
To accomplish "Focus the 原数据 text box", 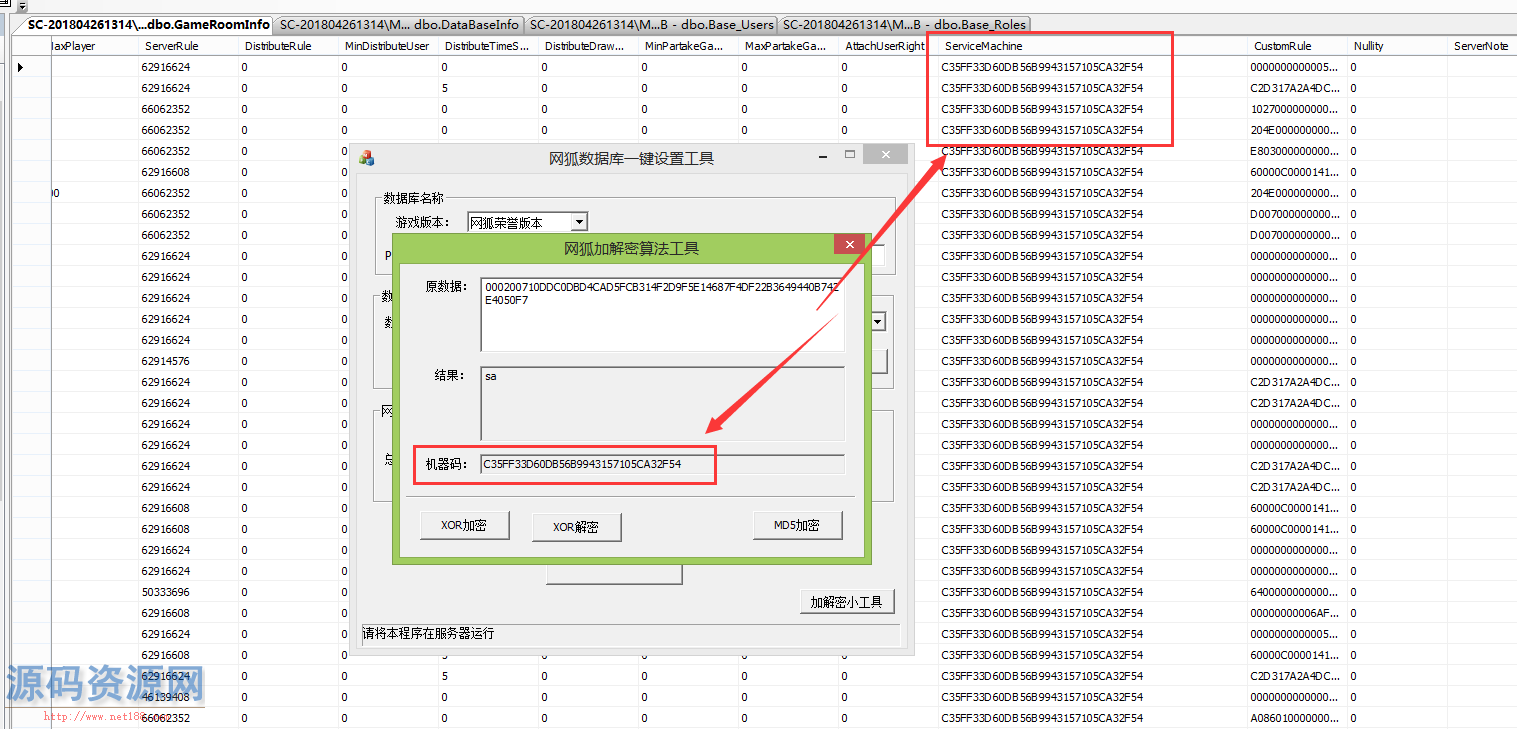I will point(661,314).
